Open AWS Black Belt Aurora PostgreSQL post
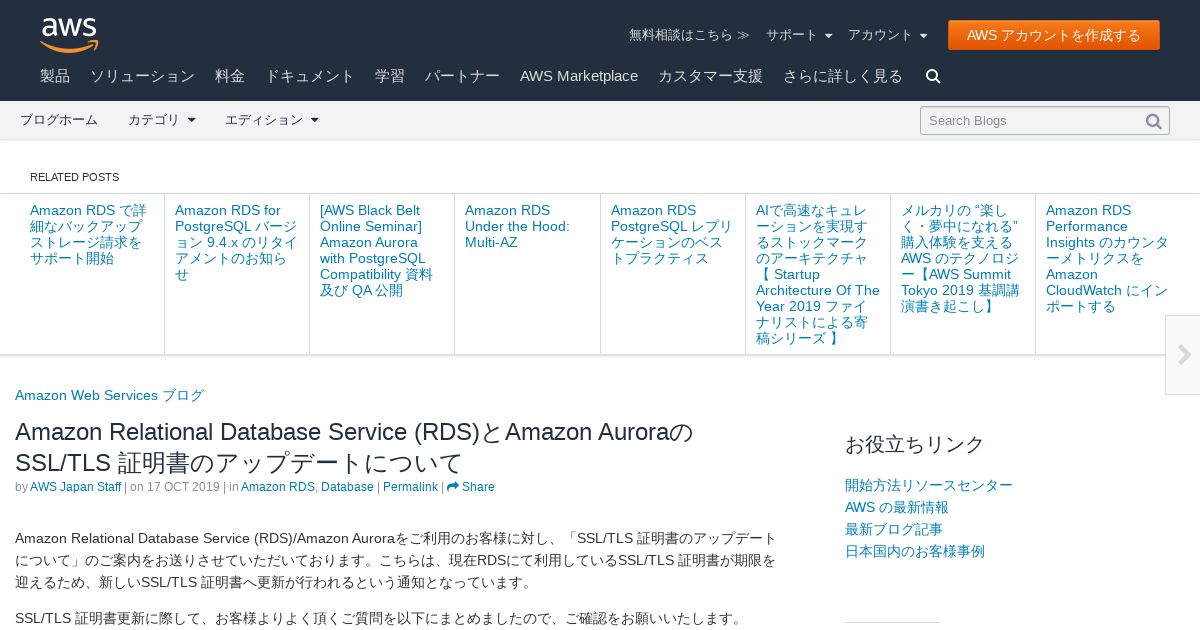1200x630 pixels. tap(377, 250)
